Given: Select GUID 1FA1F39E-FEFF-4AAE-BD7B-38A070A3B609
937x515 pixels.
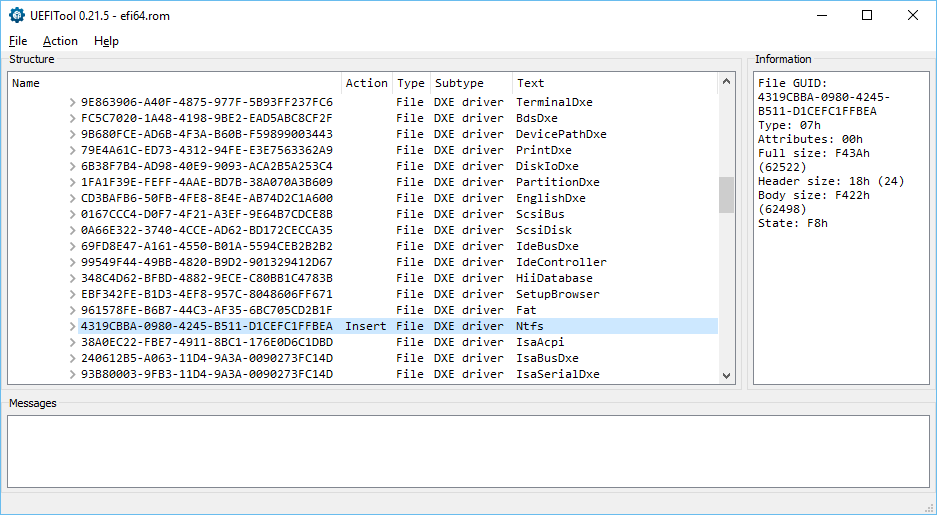Looking at the screenshot, I should point(207,182).
